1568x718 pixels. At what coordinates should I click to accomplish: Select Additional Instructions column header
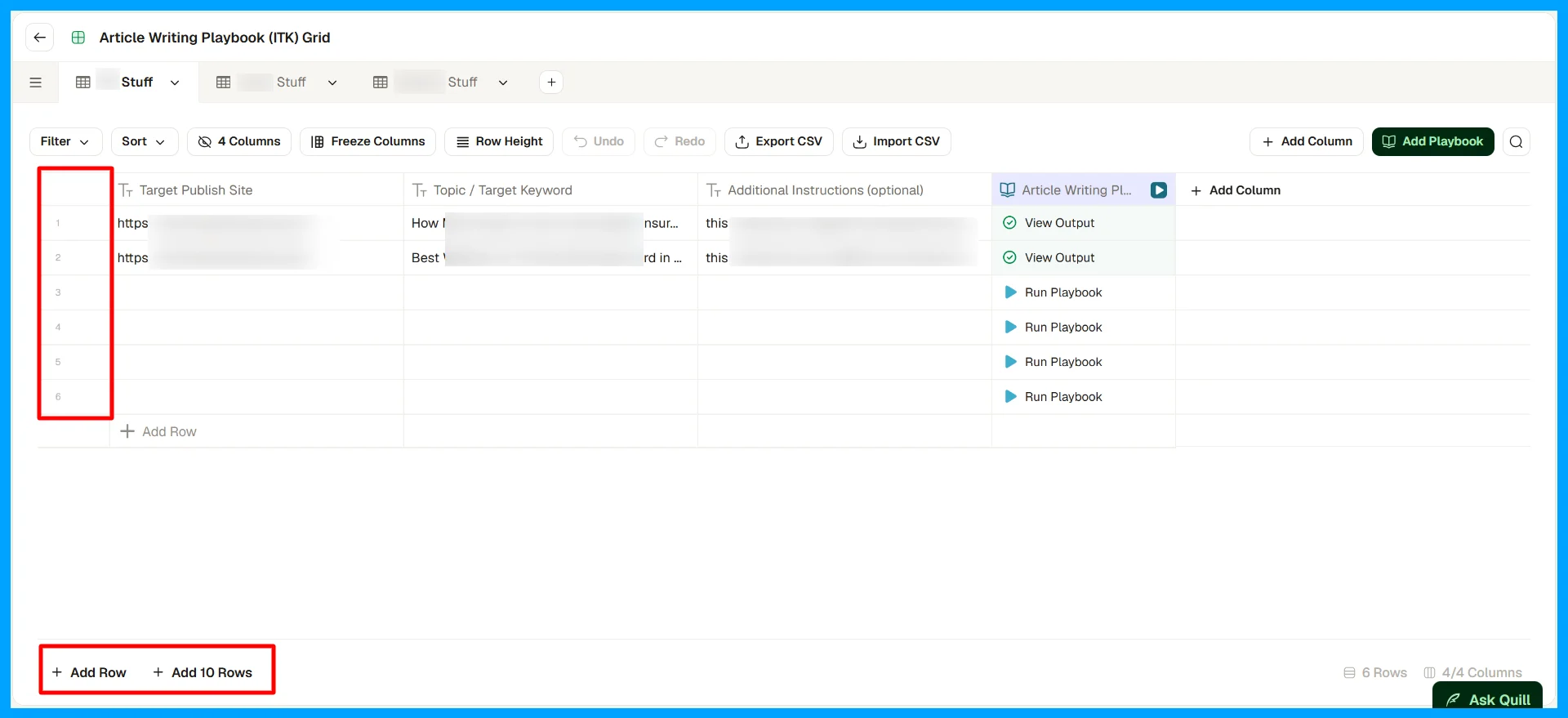tap(844, 190)
